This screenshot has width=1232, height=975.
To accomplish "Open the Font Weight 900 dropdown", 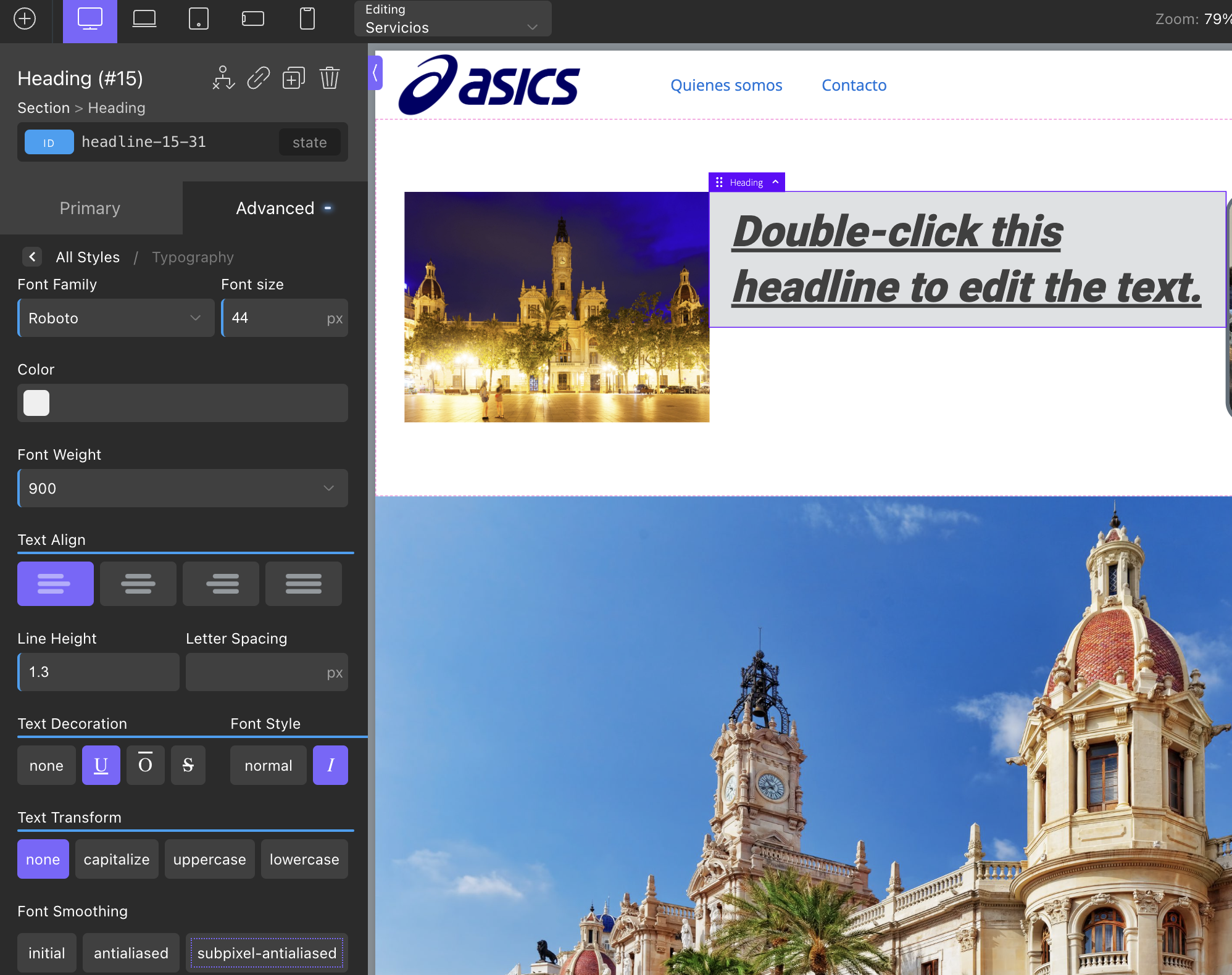I will pyautogui.click(x=183, y=489).
